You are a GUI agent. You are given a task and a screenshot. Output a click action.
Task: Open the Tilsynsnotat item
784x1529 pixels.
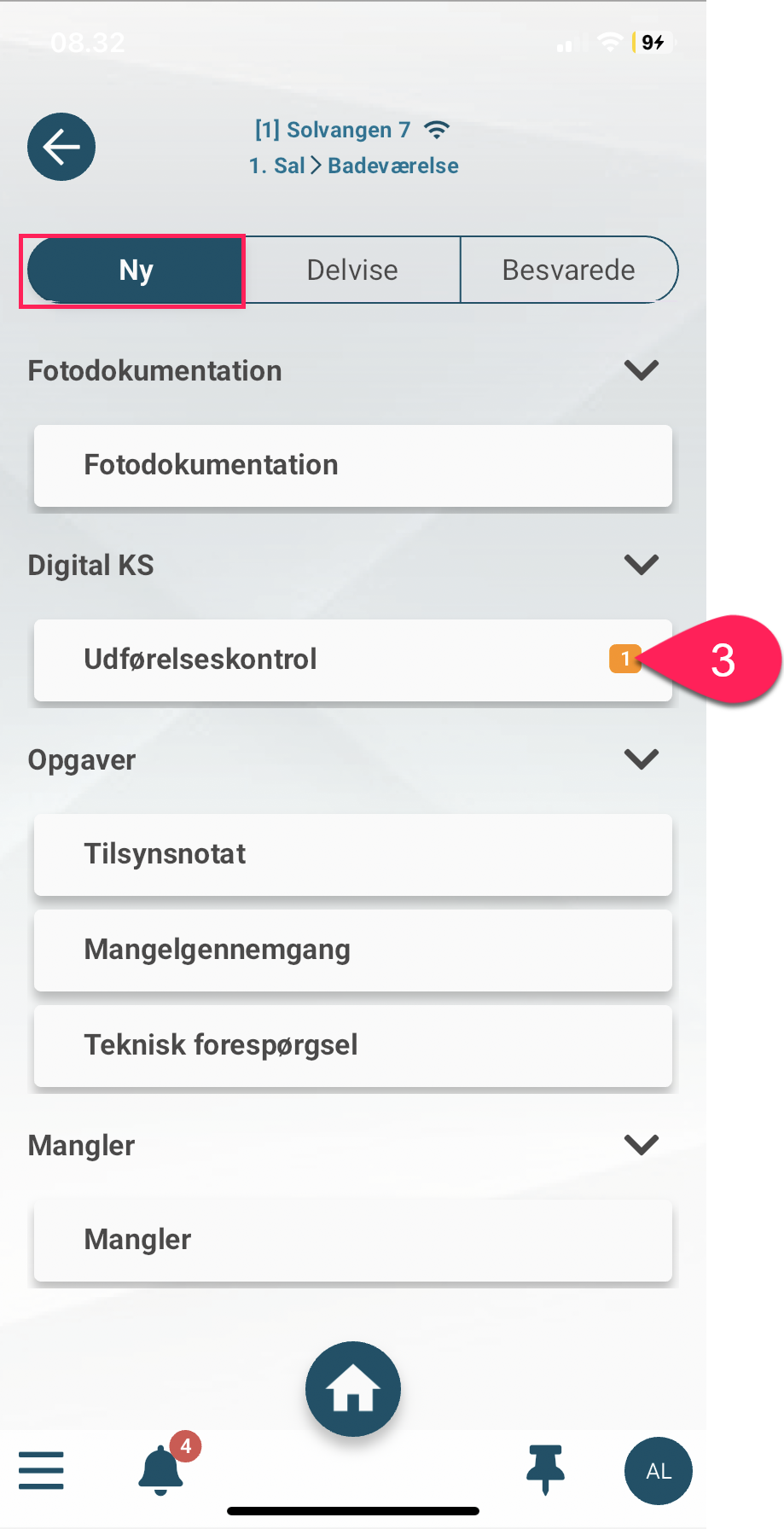(x=353, y=855)
